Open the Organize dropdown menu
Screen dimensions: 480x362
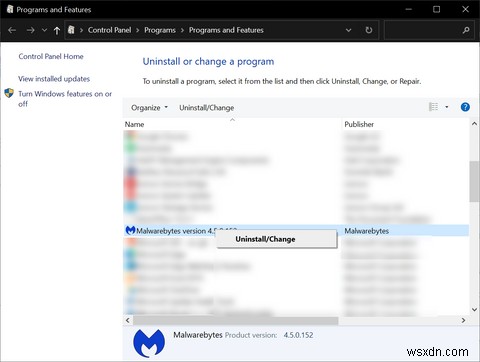tap(149, 108)
